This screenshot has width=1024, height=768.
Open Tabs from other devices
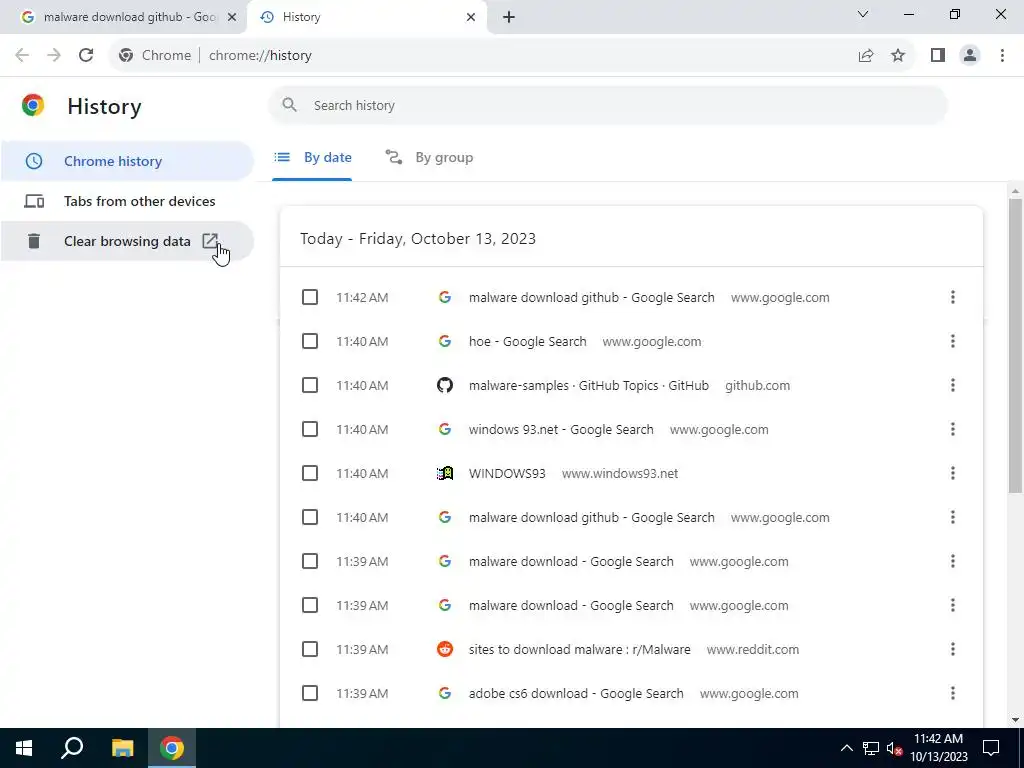(x=127, y=201)
